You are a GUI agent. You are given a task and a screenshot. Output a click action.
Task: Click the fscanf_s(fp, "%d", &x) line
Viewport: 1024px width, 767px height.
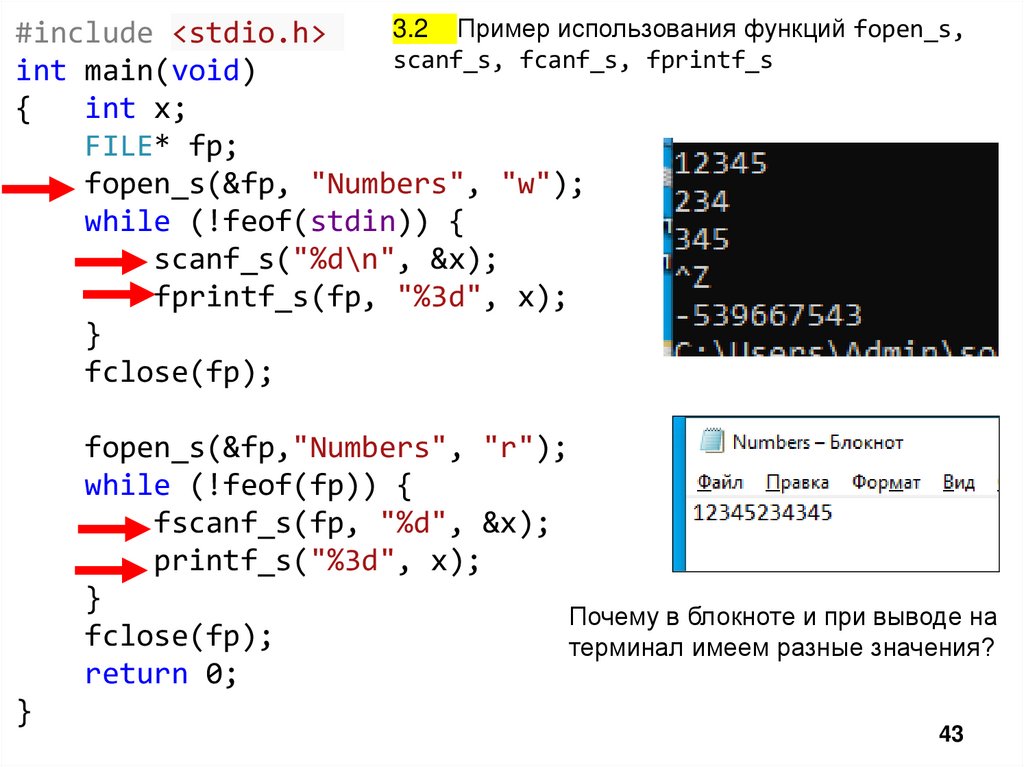(351, 523)
